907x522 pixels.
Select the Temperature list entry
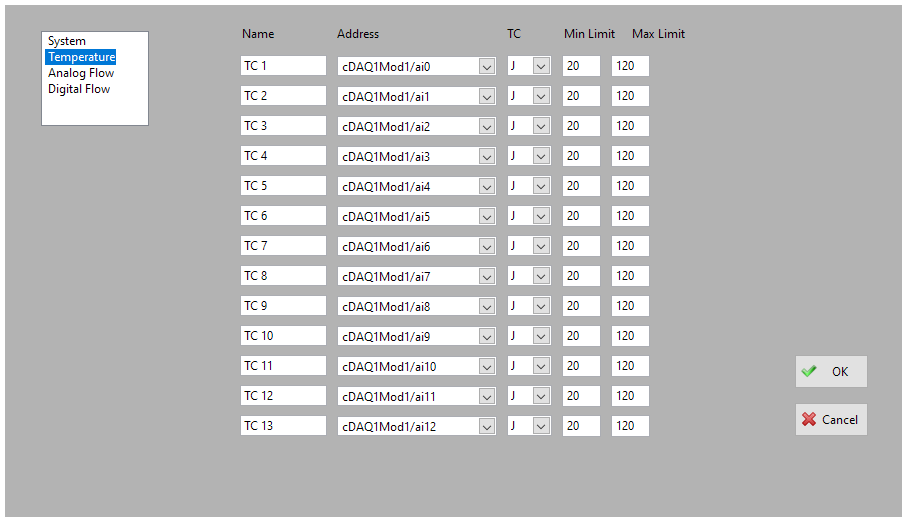pos(81,57)
